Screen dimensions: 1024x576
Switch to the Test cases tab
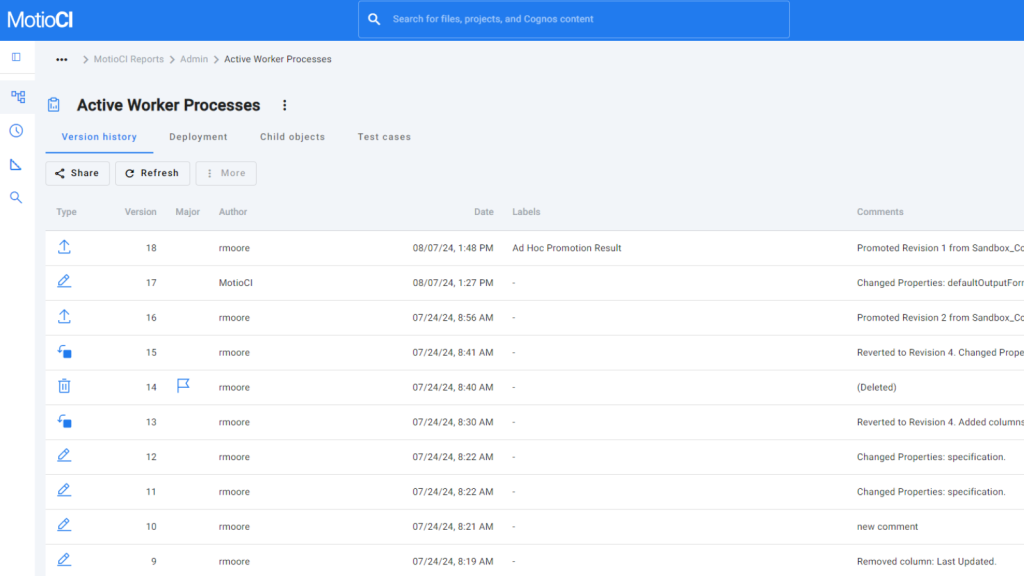[x=384, y=137]
